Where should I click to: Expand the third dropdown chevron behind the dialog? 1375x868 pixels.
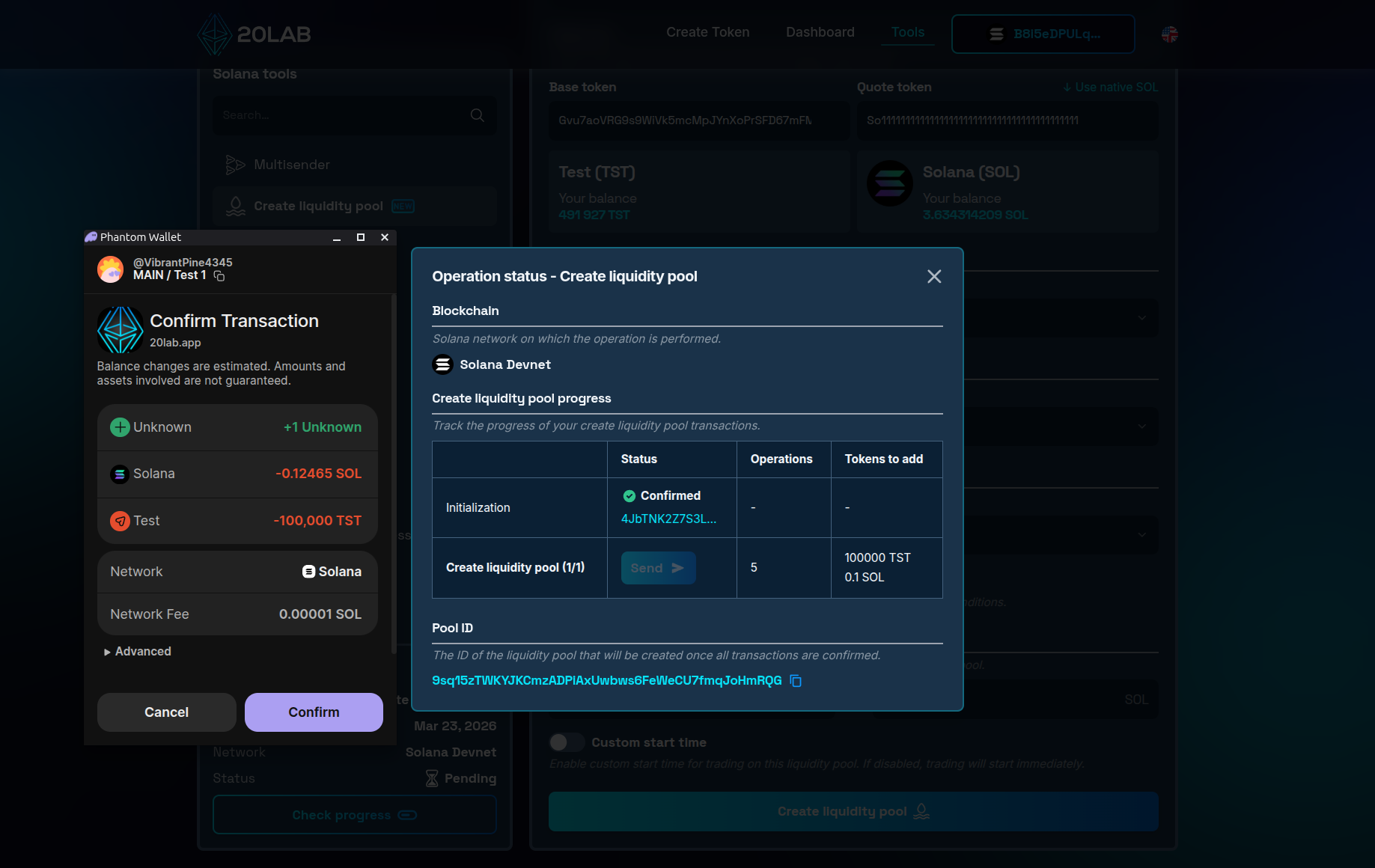(1142, 535)
